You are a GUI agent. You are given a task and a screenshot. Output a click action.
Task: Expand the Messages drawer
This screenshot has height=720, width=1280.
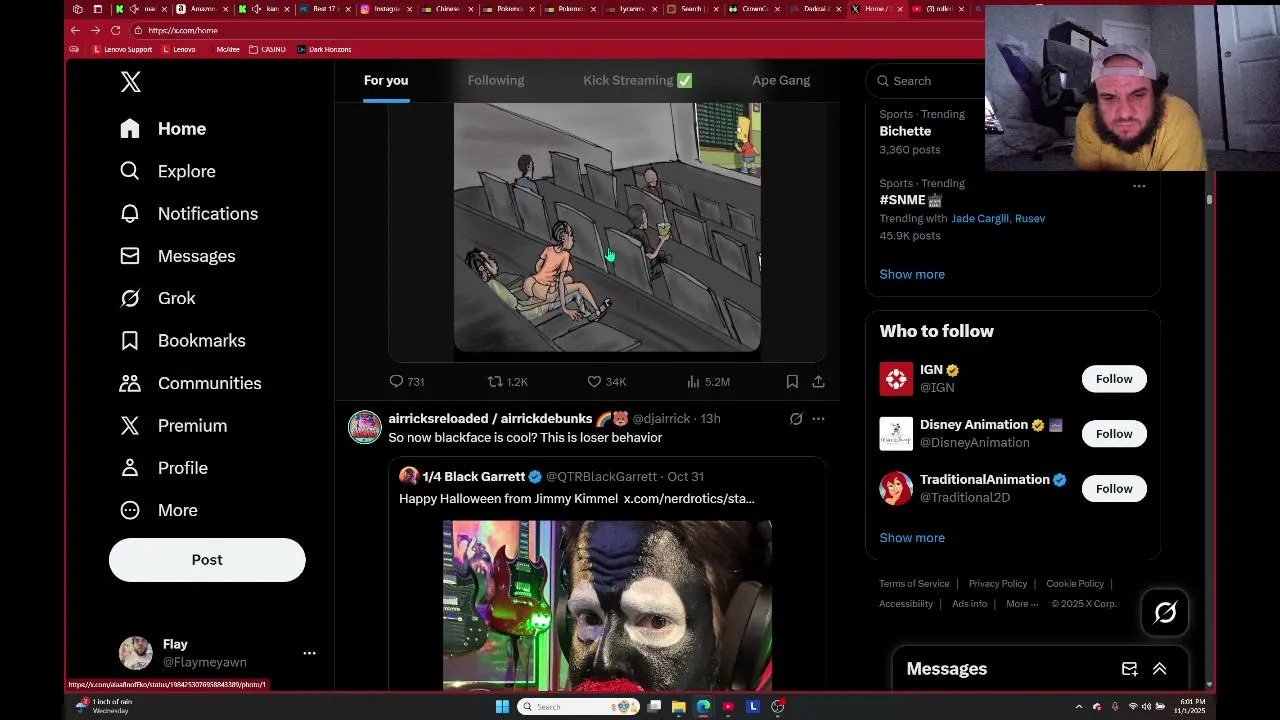coord(1160,669)
